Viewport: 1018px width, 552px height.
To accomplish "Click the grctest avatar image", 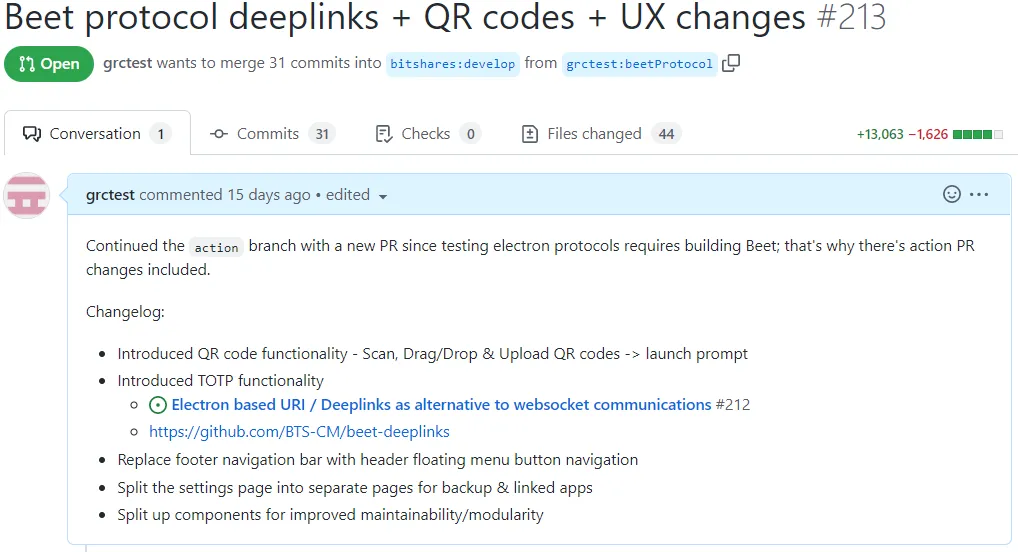I will (27, 195).
